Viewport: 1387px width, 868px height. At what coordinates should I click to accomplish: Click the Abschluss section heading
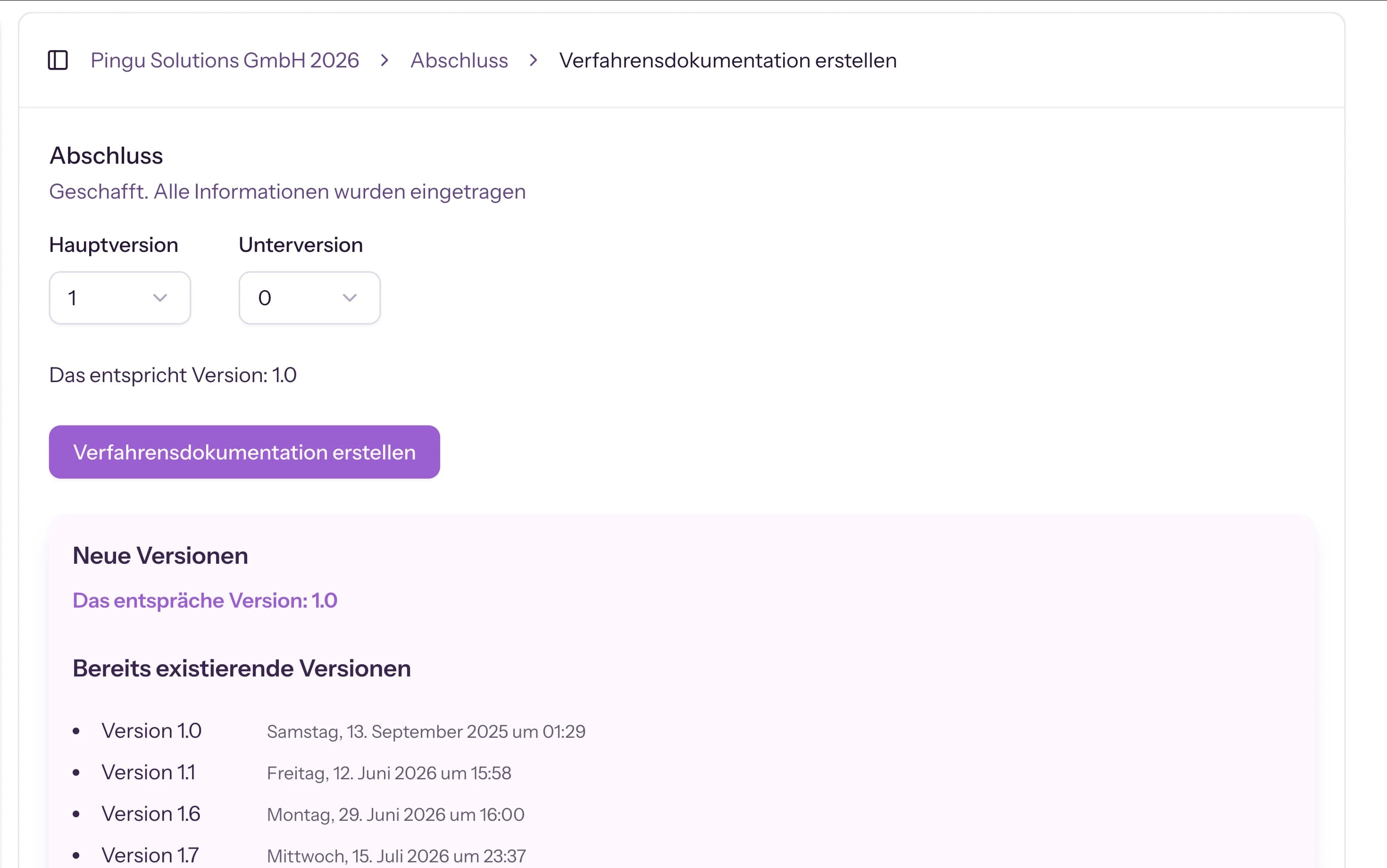[106, 156]
